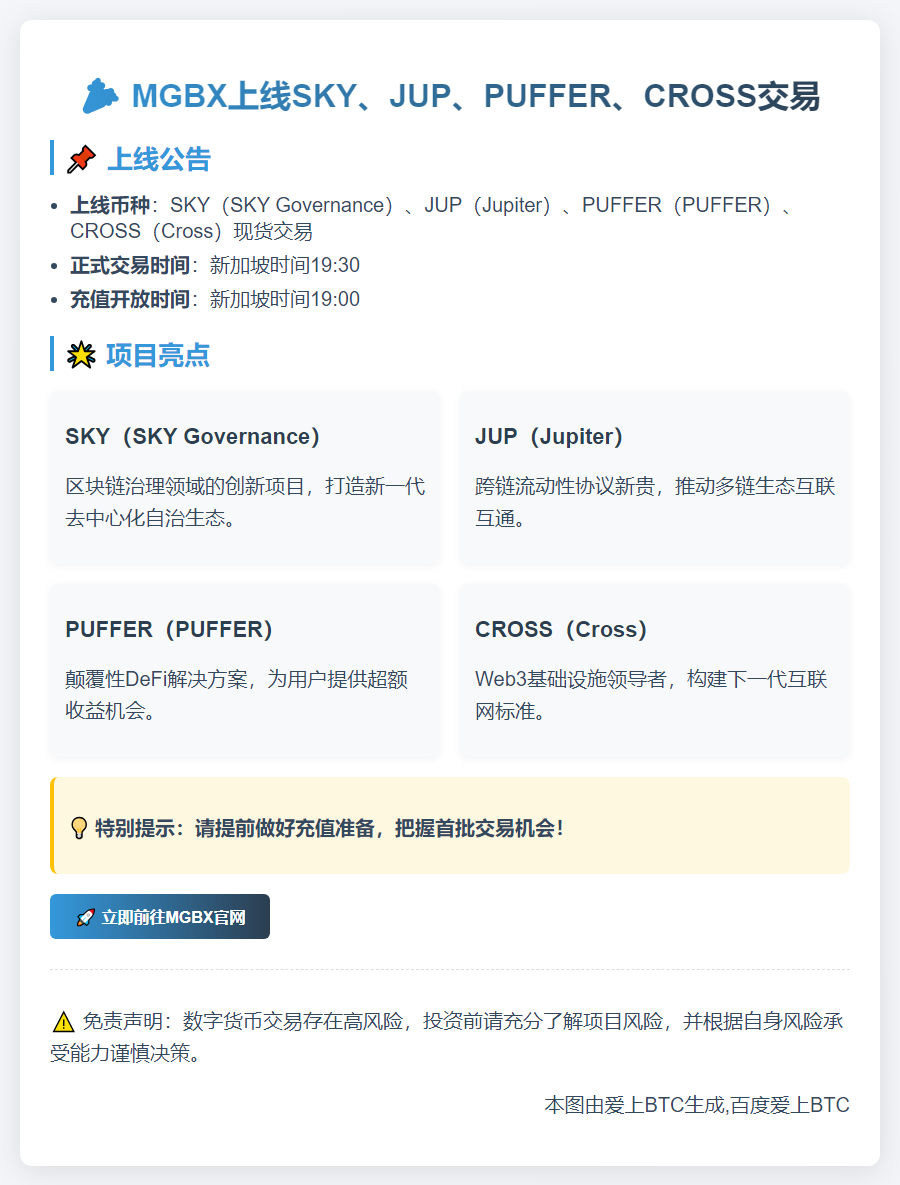Click the 新加坡时间19:00 value
Viewport: 900px width, 1185px height.
pos(285,299)
